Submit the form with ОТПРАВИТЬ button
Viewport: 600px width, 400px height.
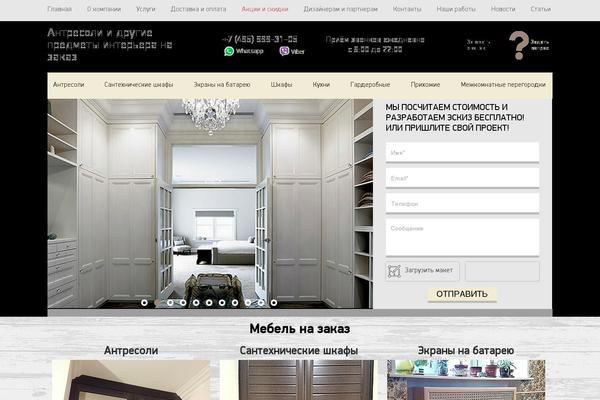coord(462,294)
